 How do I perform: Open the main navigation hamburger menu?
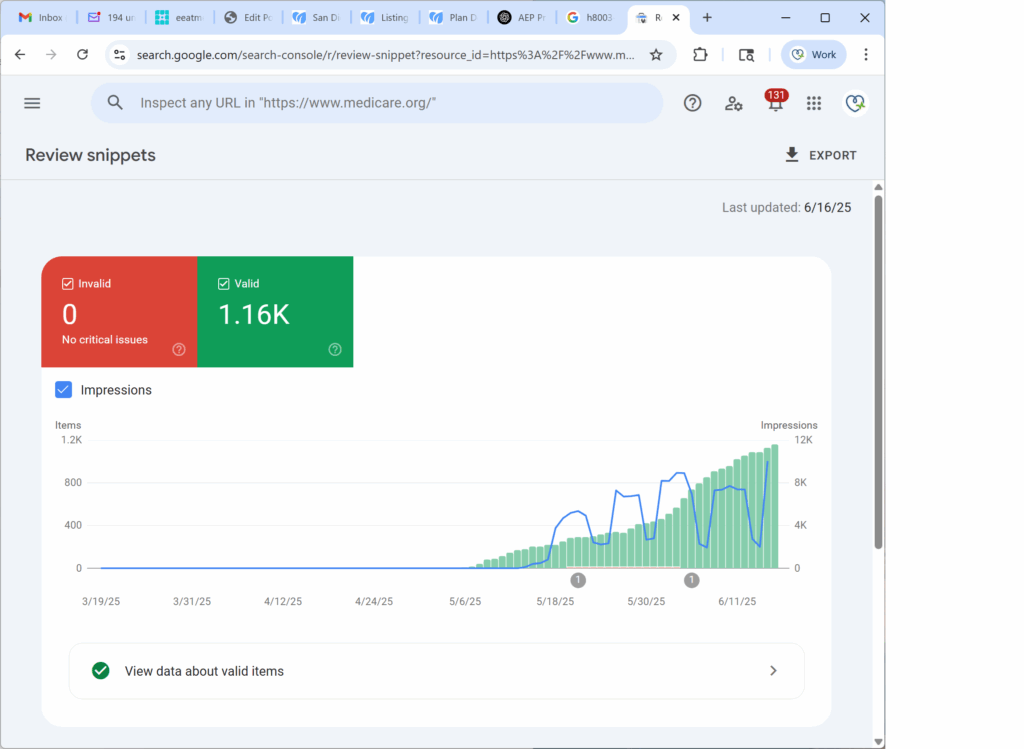click(32, 103)
